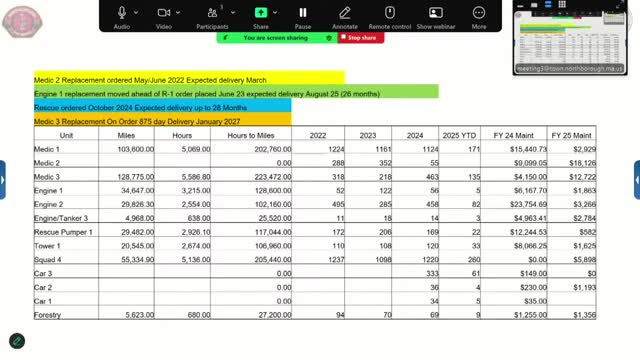Click the 'You are screen sharing' banner
Screen dimensions: 640x360
276,38
